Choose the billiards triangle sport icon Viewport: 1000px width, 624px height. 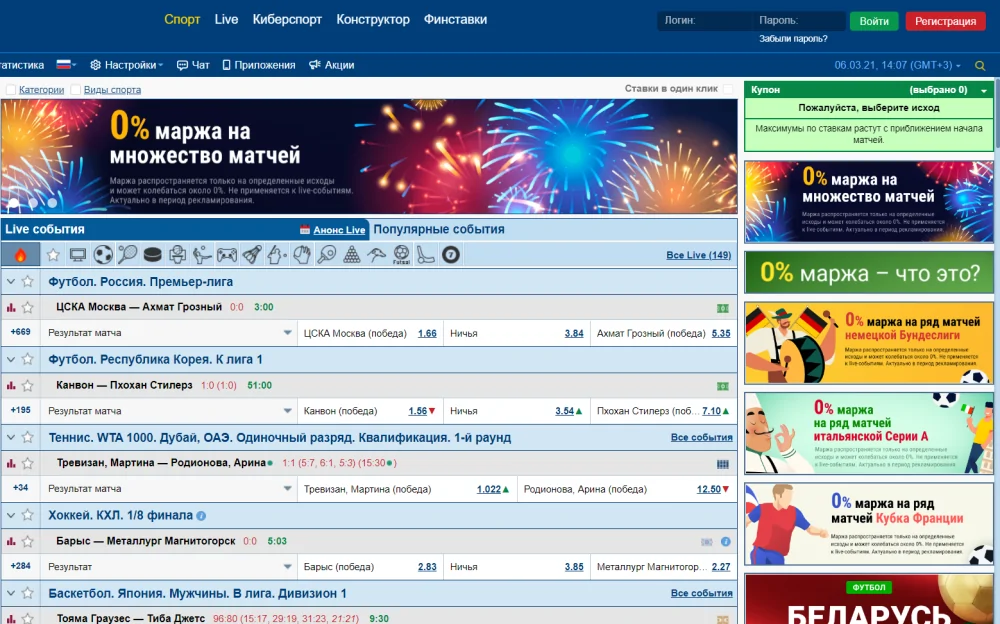[x=351, y=255]
